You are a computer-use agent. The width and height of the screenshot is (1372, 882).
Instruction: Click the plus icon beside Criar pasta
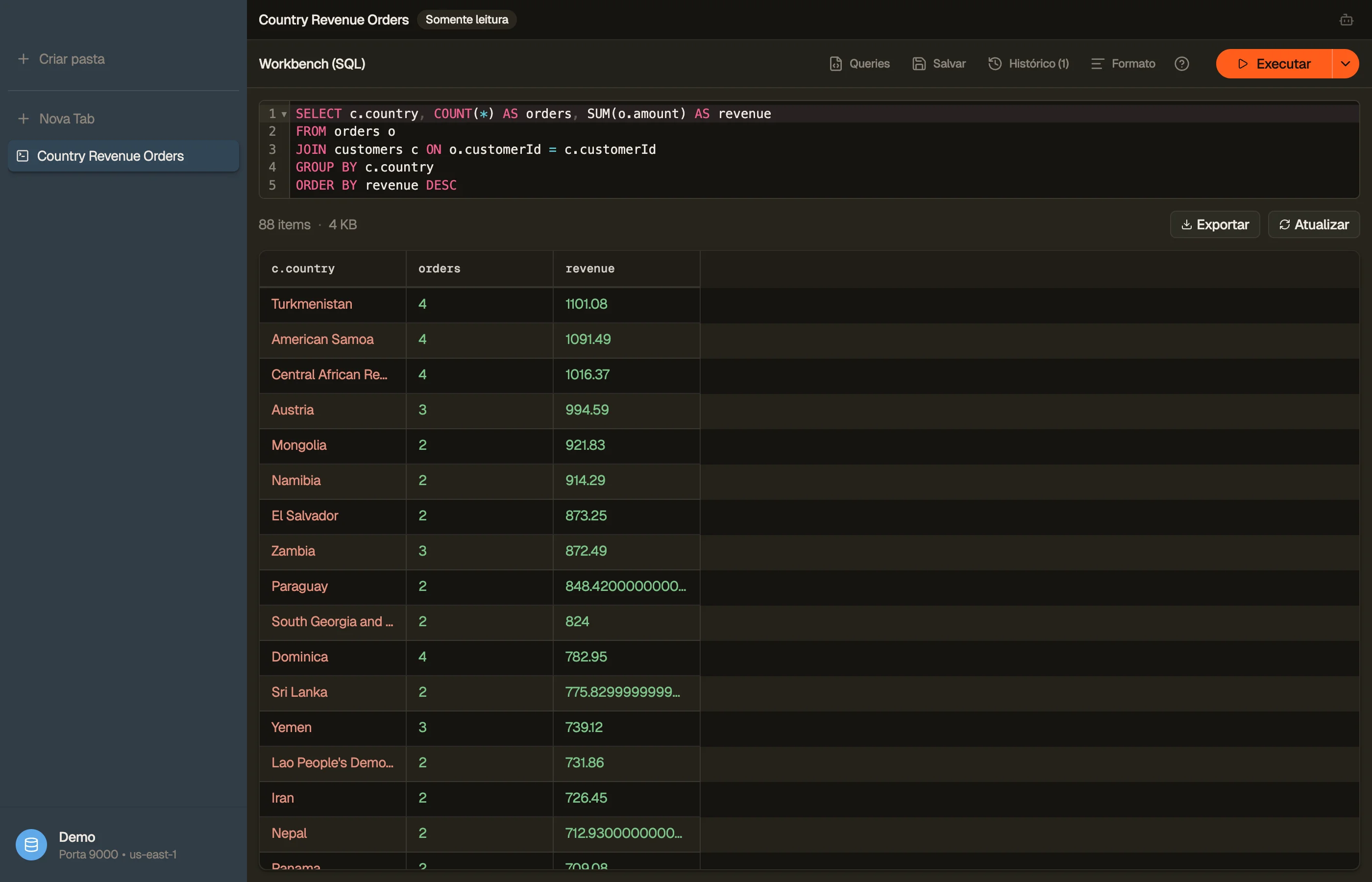(x=24, y=59)
